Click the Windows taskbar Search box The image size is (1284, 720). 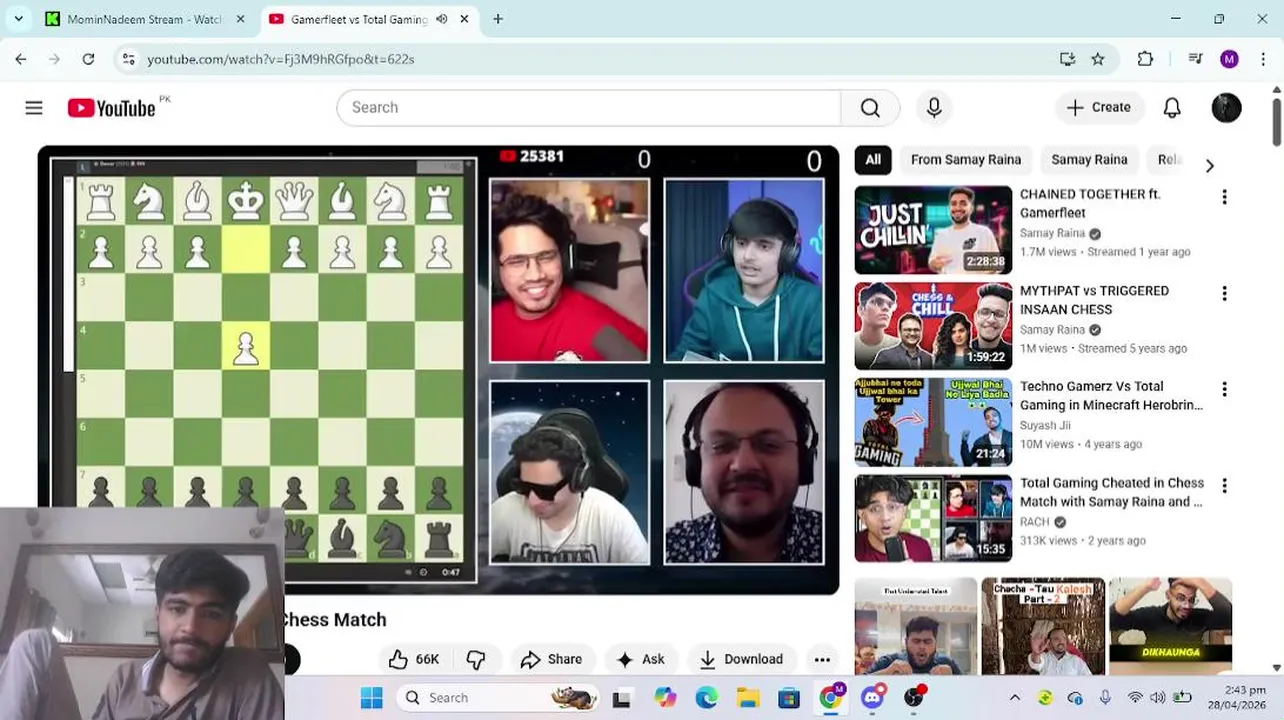[497, 698]
